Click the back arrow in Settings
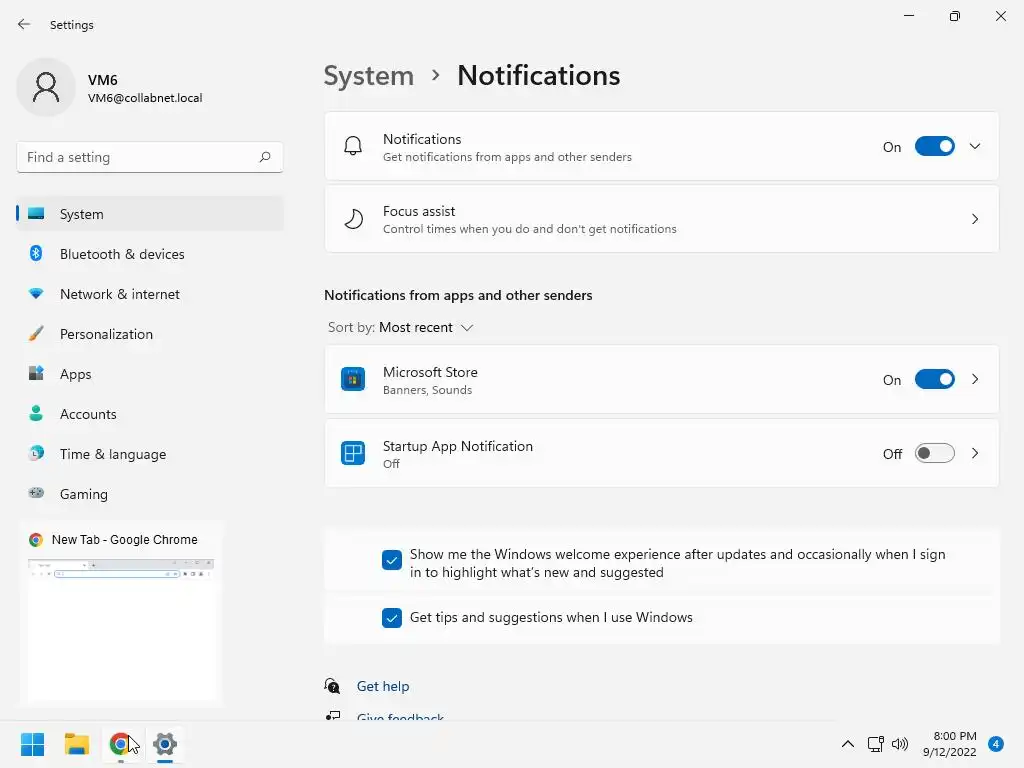Viewport: 1024px width, 768px height. pyautogui.click(x=24, y=24)
